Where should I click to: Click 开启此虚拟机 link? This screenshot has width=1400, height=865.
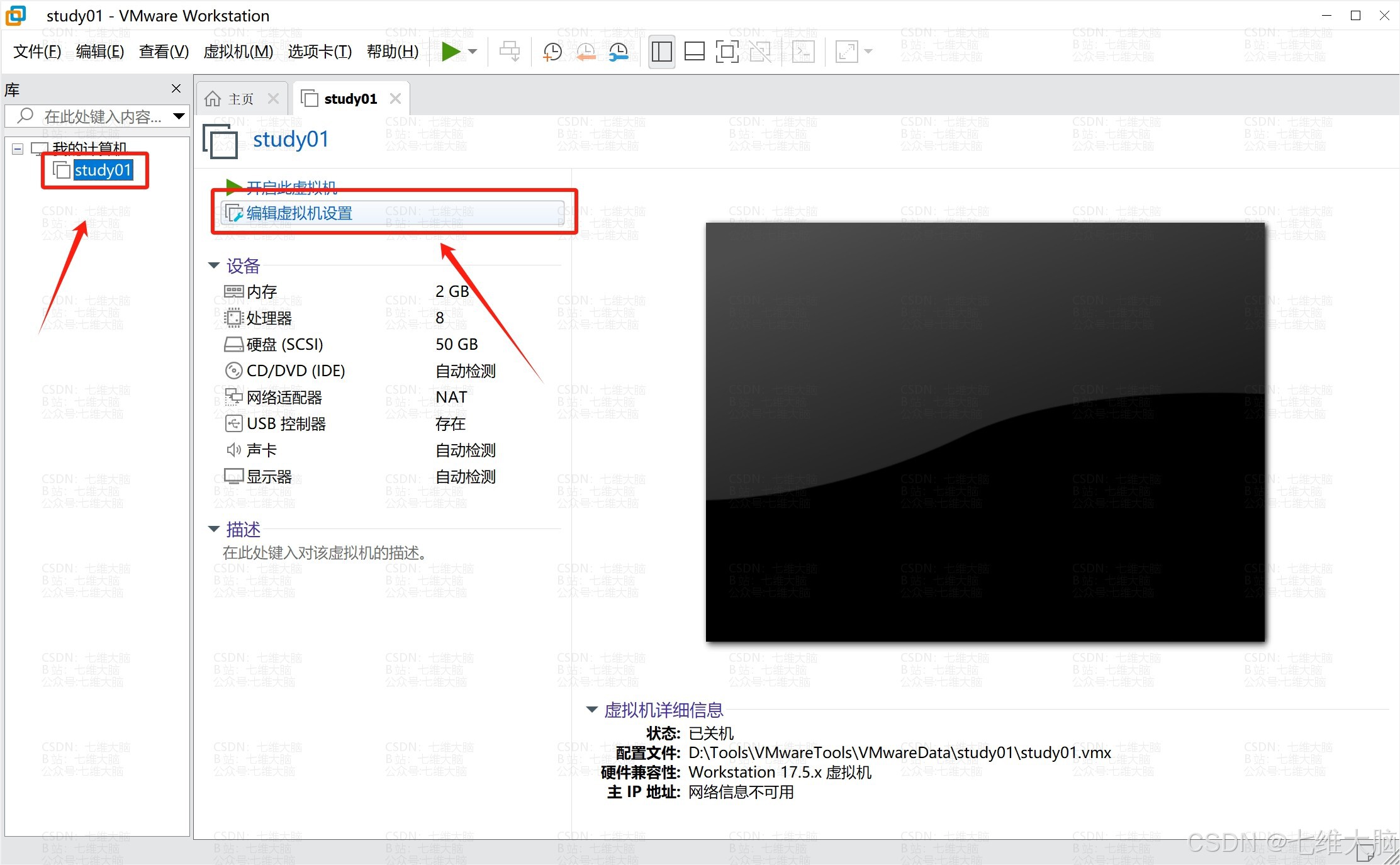click(291, 187)
